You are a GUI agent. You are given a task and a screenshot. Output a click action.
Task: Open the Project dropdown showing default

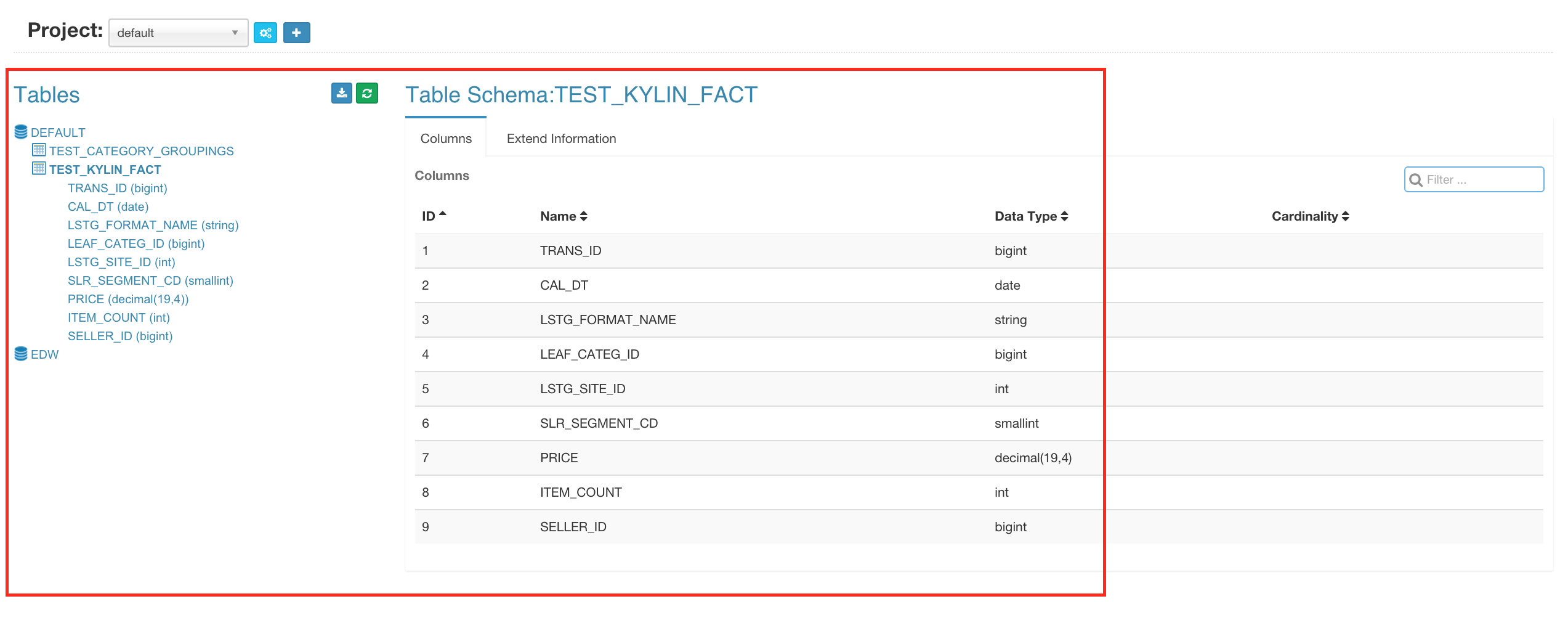tap(178, 33)
